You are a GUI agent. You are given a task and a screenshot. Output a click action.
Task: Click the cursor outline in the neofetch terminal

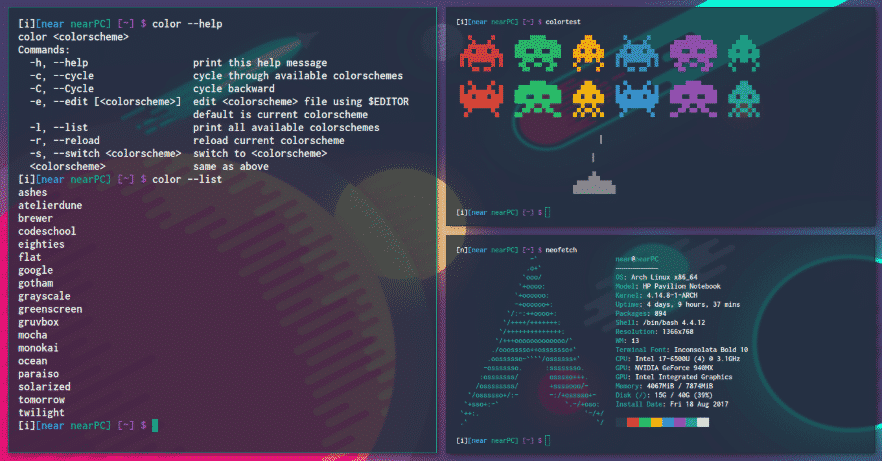pos(548,440)
